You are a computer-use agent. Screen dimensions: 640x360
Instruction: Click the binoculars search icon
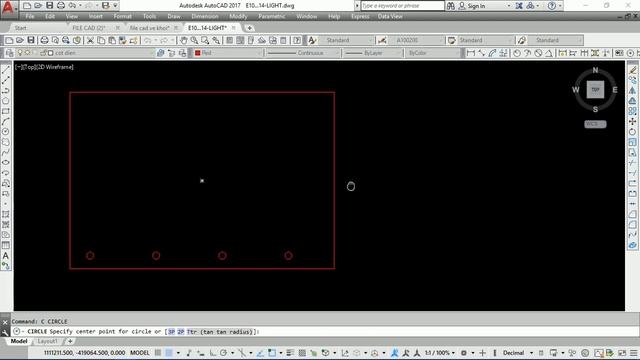(451, 6)
